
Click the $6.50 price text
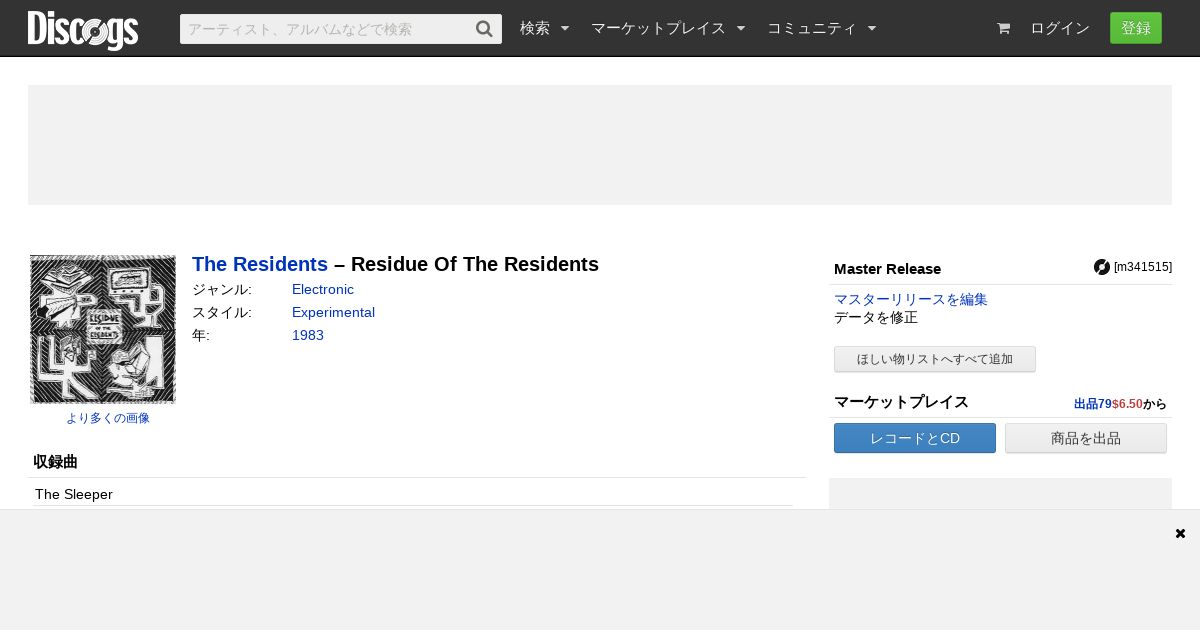pos(1127,404)
